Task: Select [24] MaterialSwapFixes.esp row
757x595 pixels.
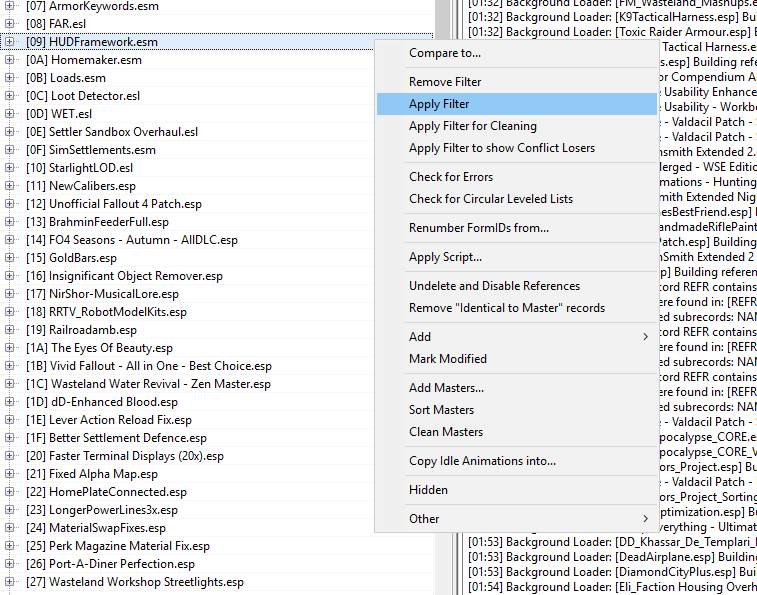Action: [x=96, y=528]
